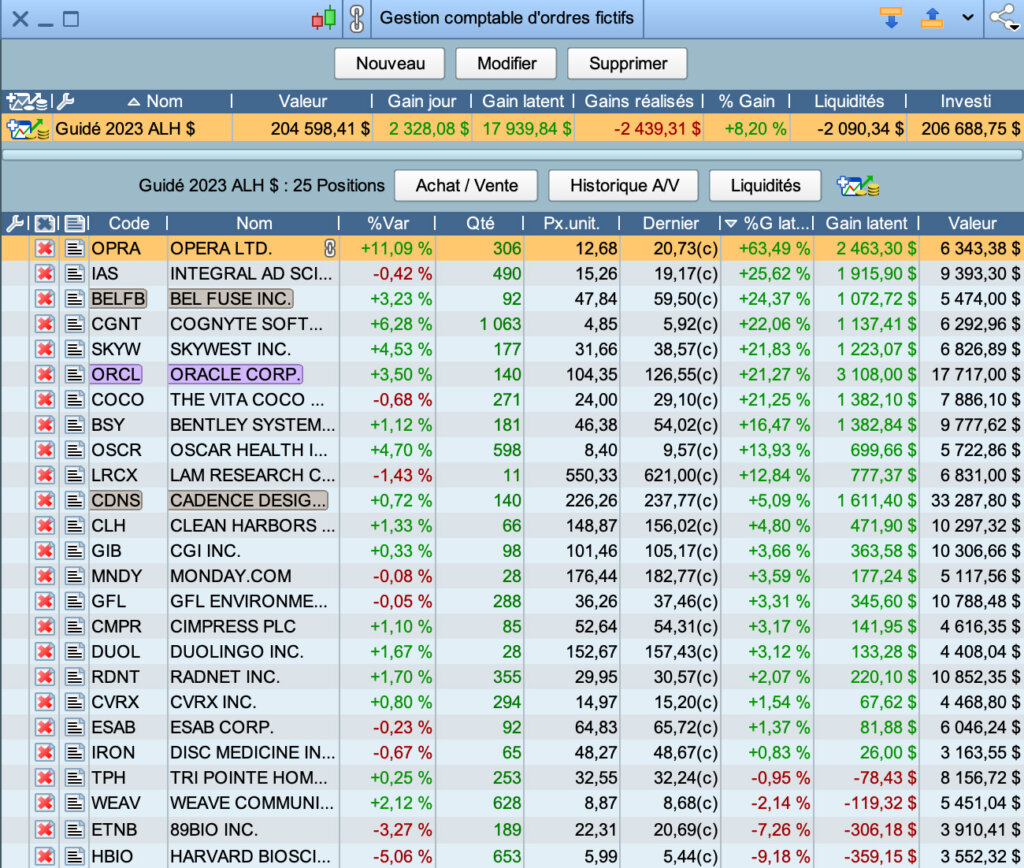This screenshot has height=868, width=1024.
Task: Select the purple-tagged ORCL code
Action: tap(116, 375)
